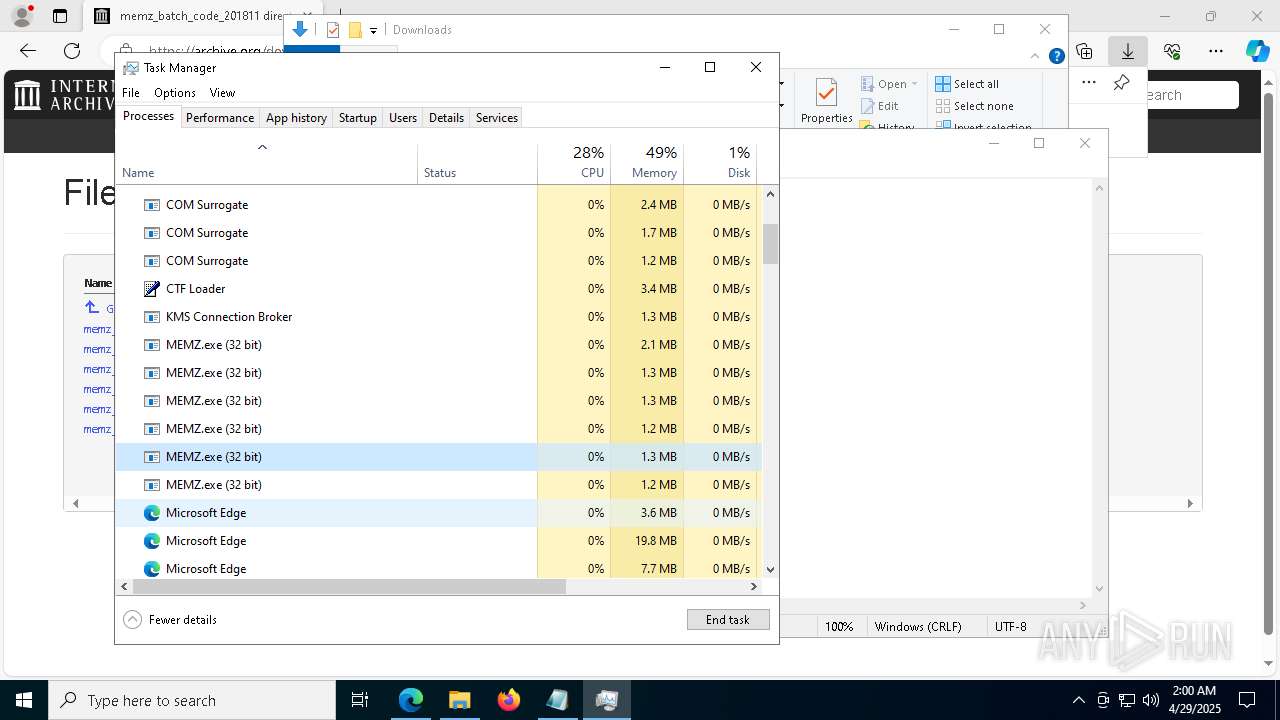Select the highlighted MEMZ.exe process row
This screenshot has width=1280, height=720.
tap(438, 456)
